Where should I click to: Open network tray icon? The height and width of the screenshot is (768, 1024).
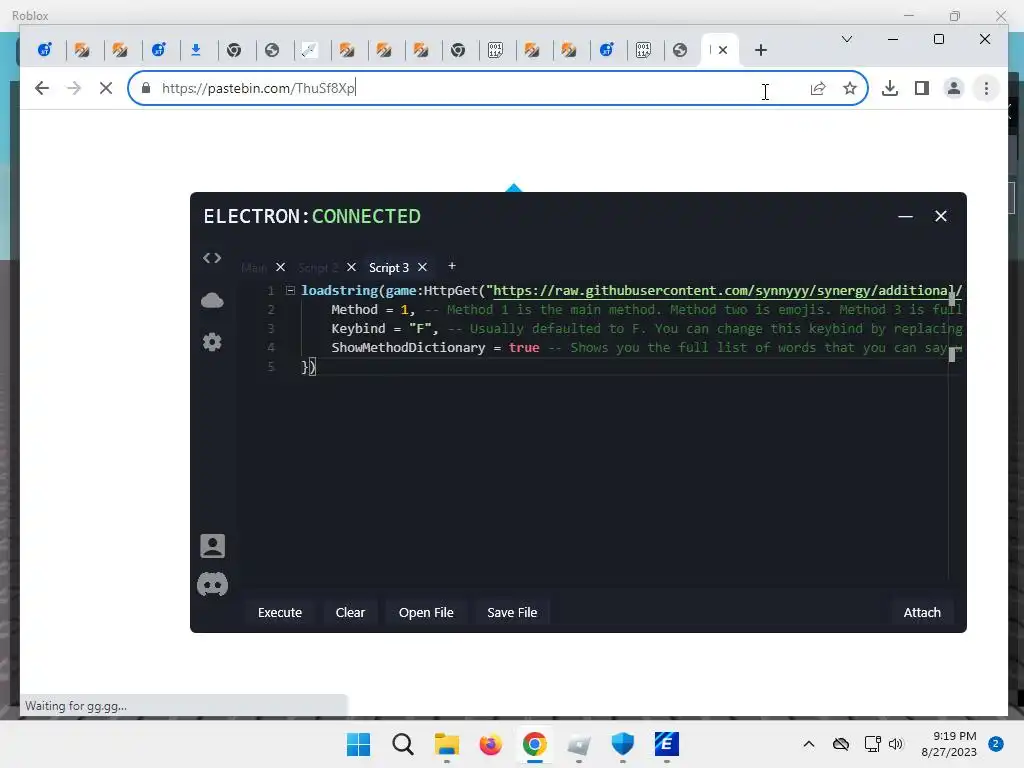pos(872,744)
